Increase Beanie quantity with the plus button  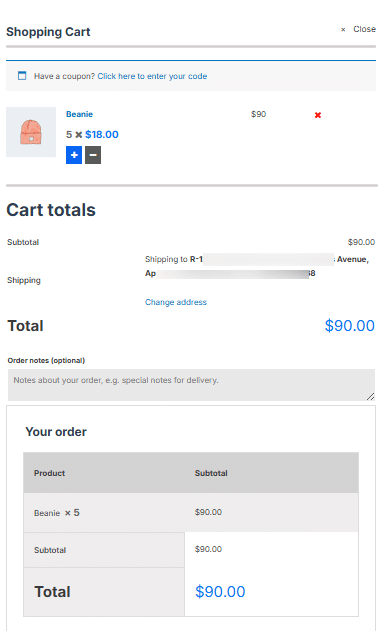coord(74,155)
